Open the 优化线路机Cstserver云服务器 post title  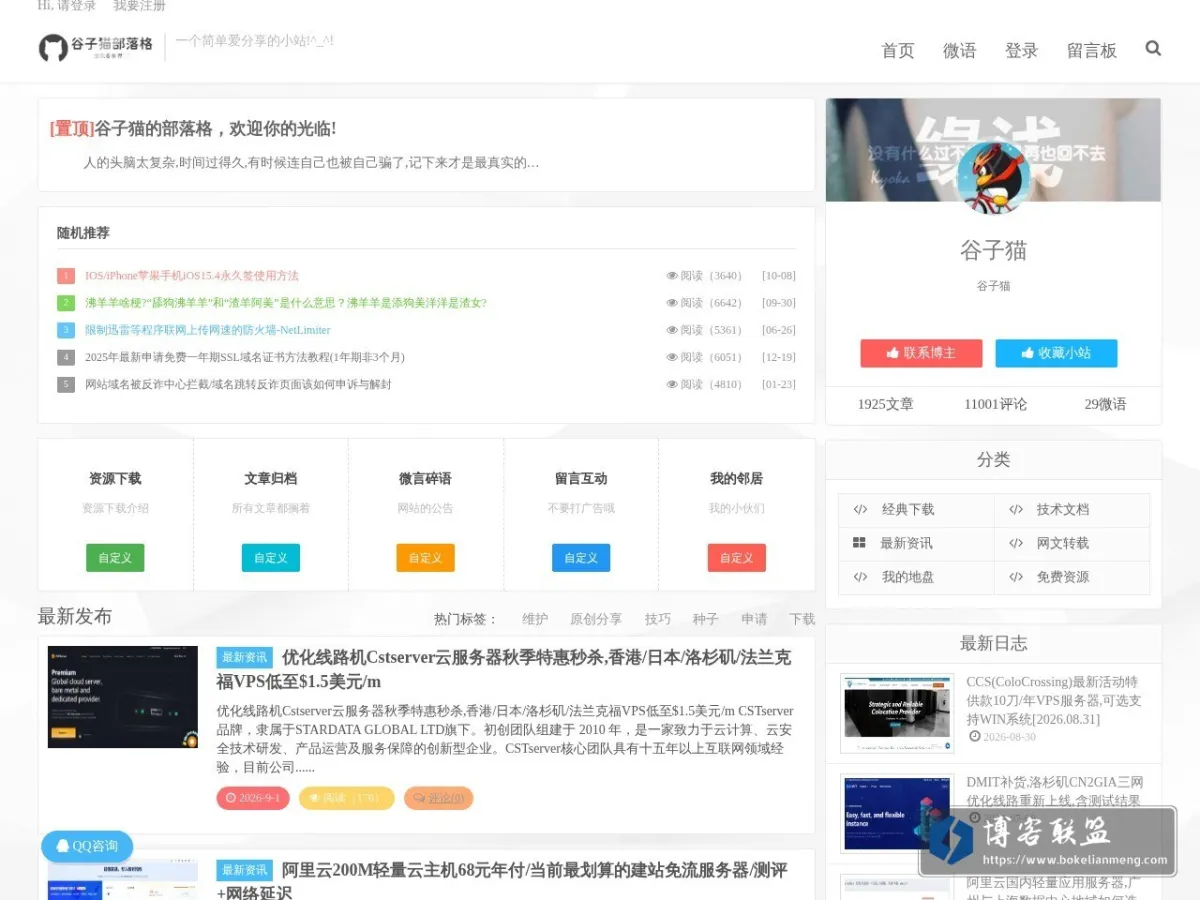(504, 669)
